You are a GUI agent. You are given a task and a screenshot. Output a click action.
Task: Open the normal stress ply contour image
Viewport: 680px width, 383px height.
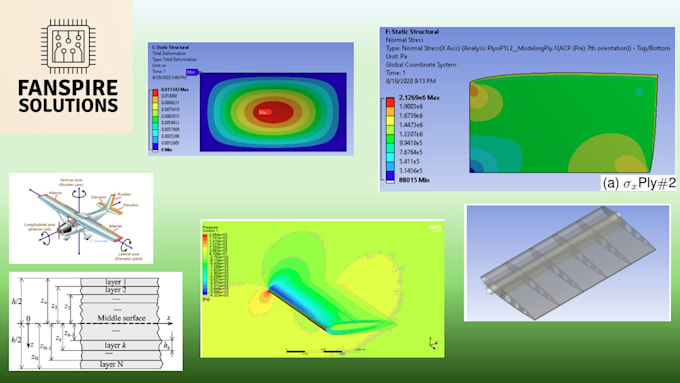pyautogui.click(x=527, y=109)
